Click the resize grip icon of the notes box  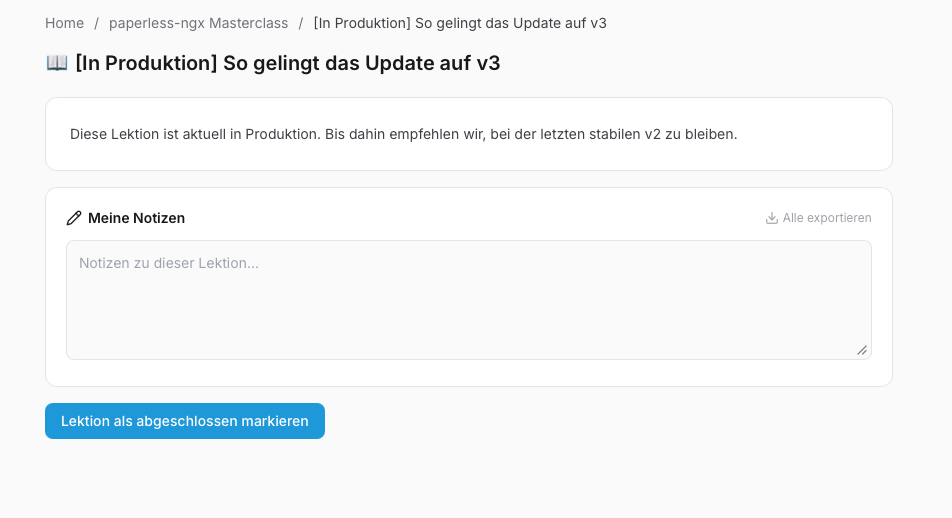[862, 350]
